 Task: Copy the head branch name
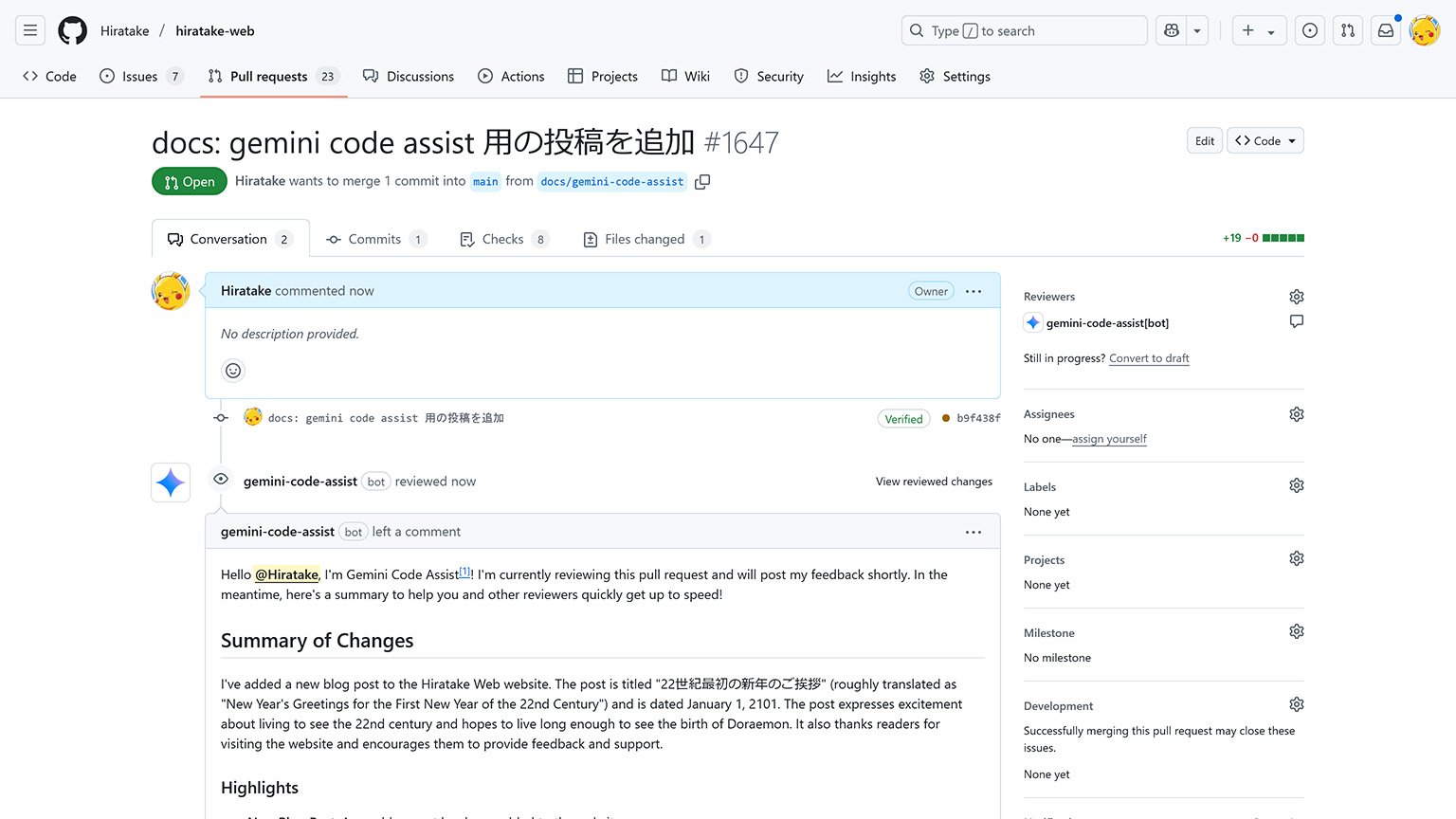702,182
